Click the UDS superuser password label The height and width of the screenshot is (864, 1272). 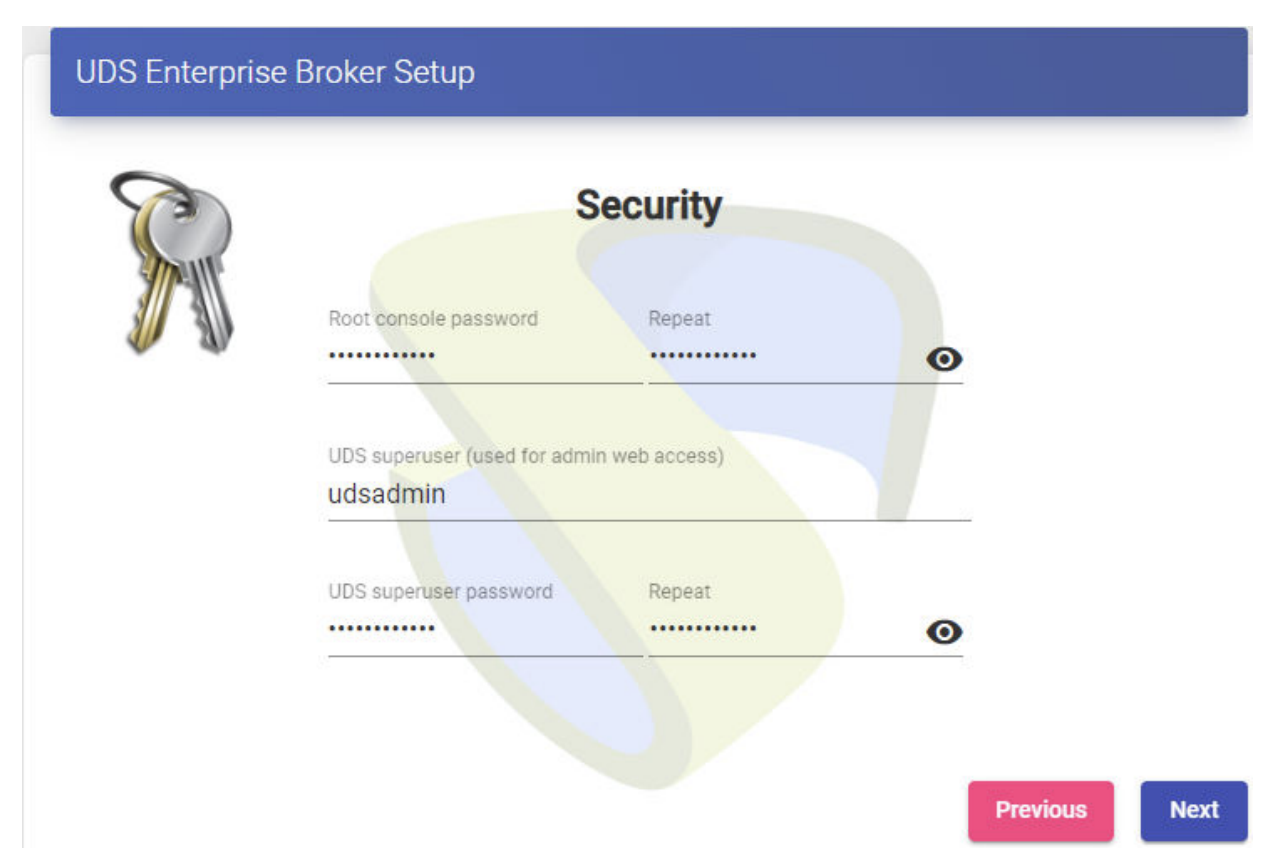(440, 591)
